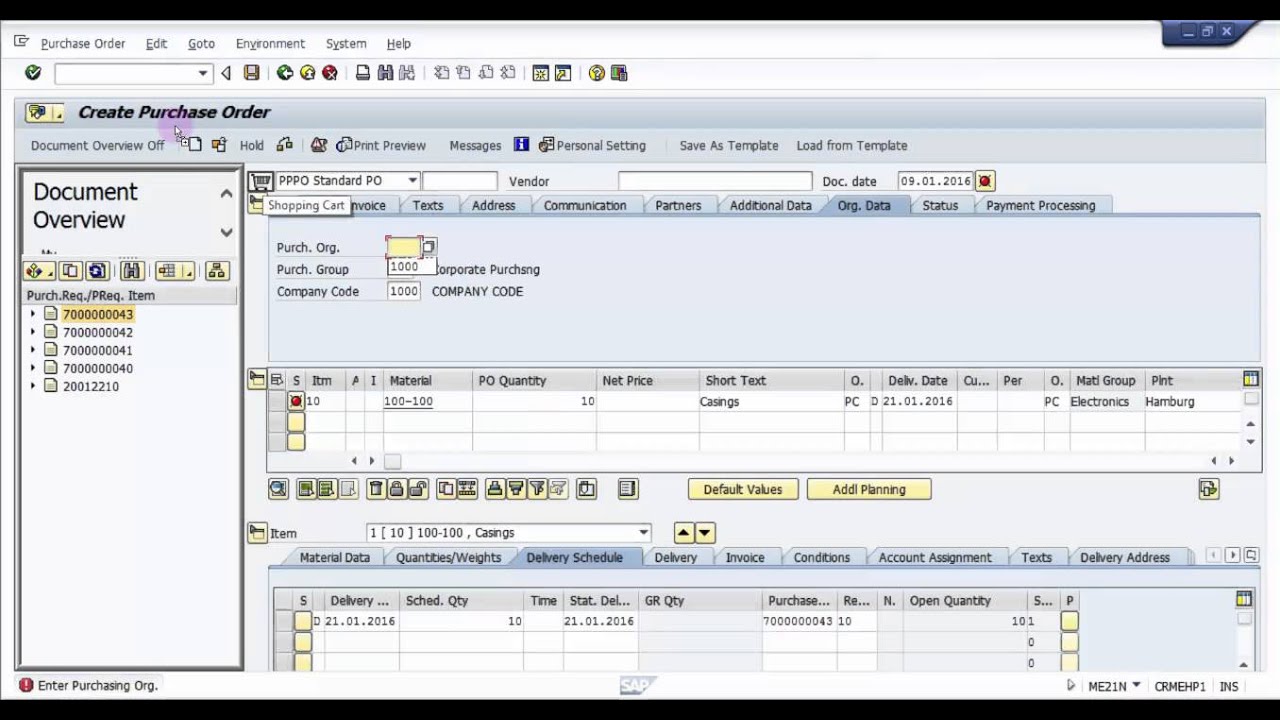This screenshot has width=1280, height=720.
Task: Click the Find binoculars icon in toolbar
Action: pyautogui.click(x=385, y=73)
